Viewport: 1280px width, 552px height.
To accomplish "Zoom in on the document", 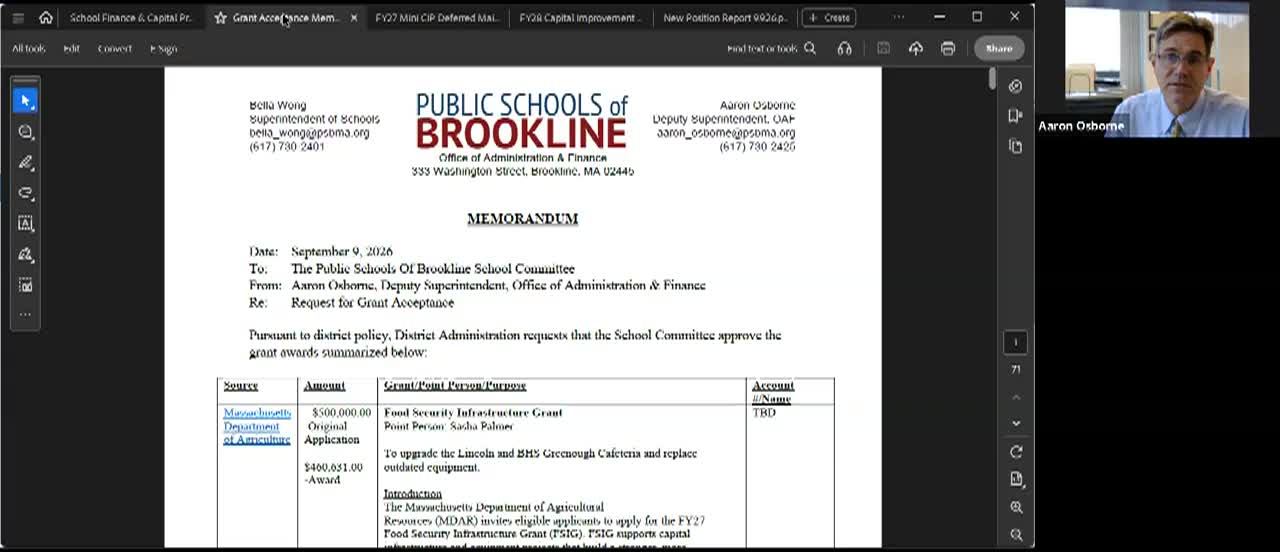I will (1016, 507).
